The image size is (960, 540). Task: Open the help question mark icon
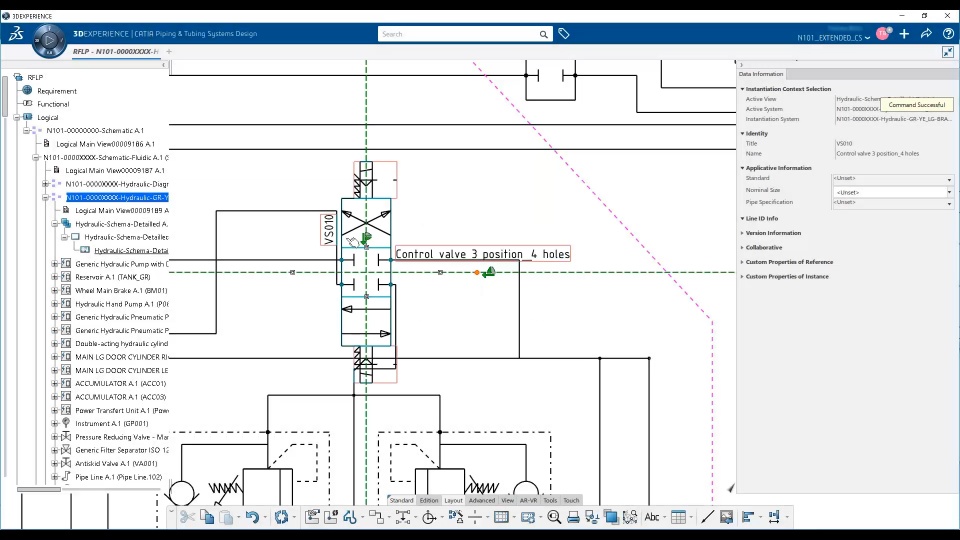coord(948,34)
